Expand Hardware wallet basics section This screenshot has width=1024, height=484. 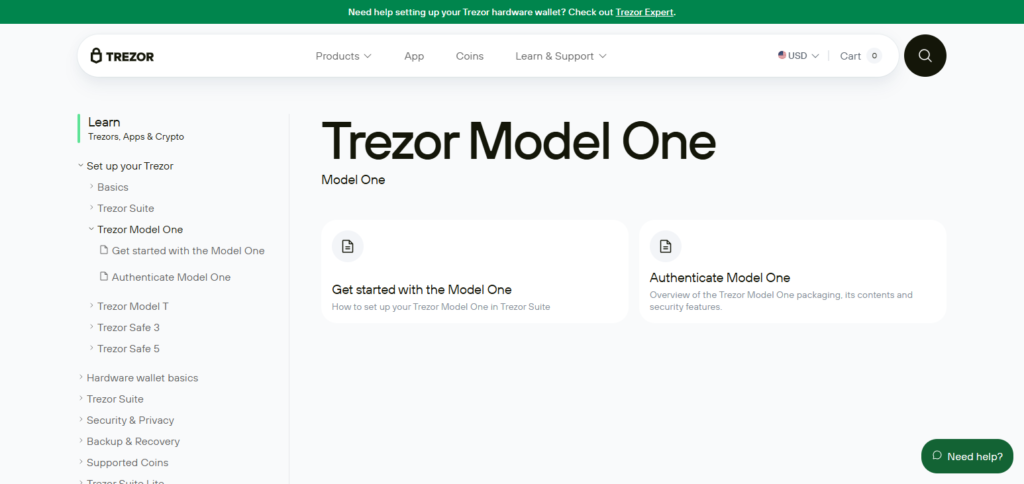click(80, 378)
